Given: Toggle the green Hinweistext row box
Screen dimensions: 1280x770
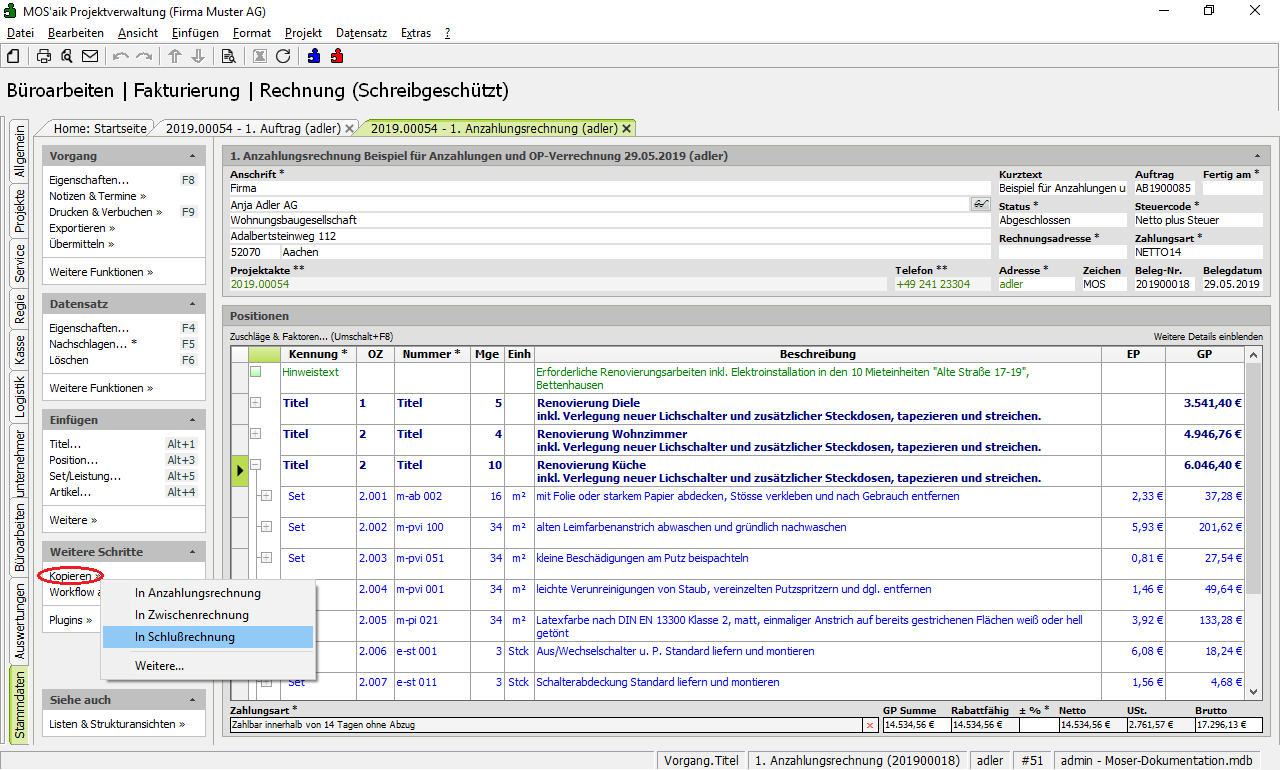Looking at the screenshot, I should [x=256, y=372].
